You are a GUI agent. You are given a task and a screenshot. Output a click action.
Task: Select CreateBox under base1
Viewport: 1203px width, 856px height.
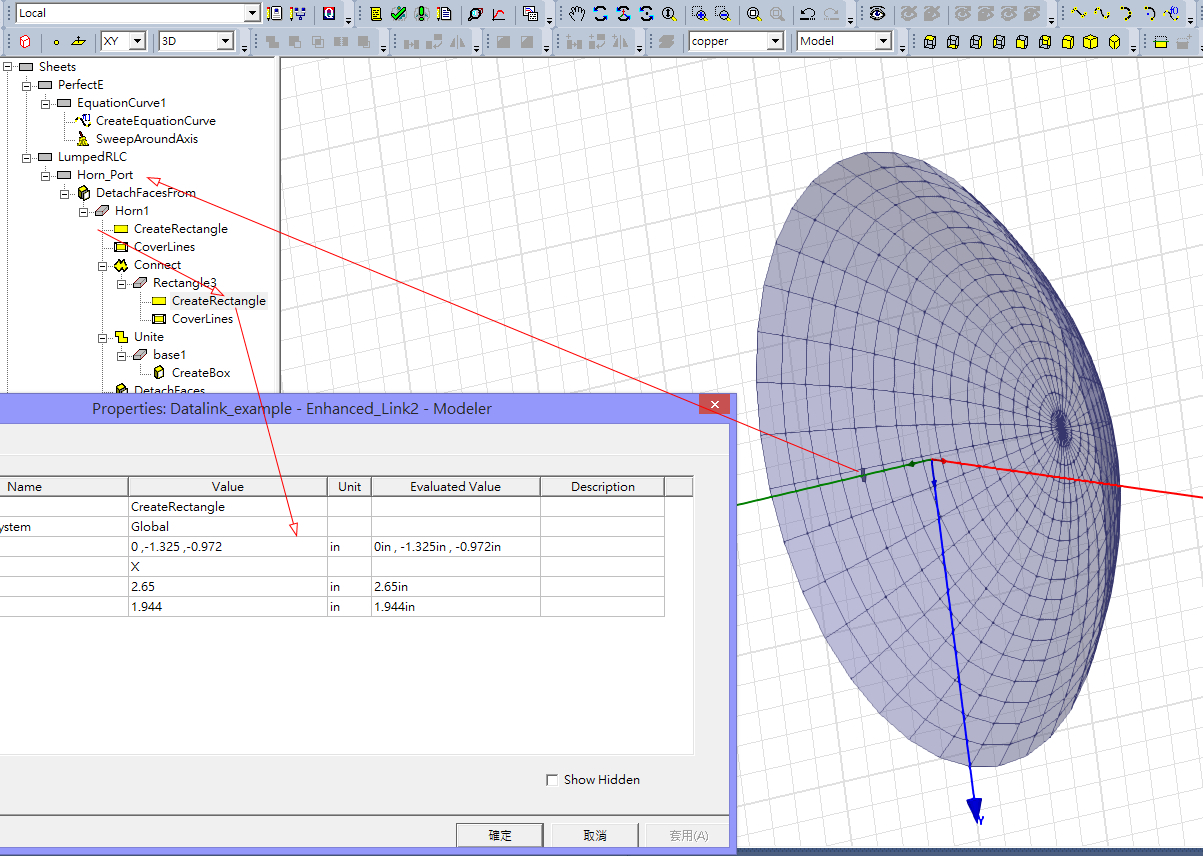point(201,373)
